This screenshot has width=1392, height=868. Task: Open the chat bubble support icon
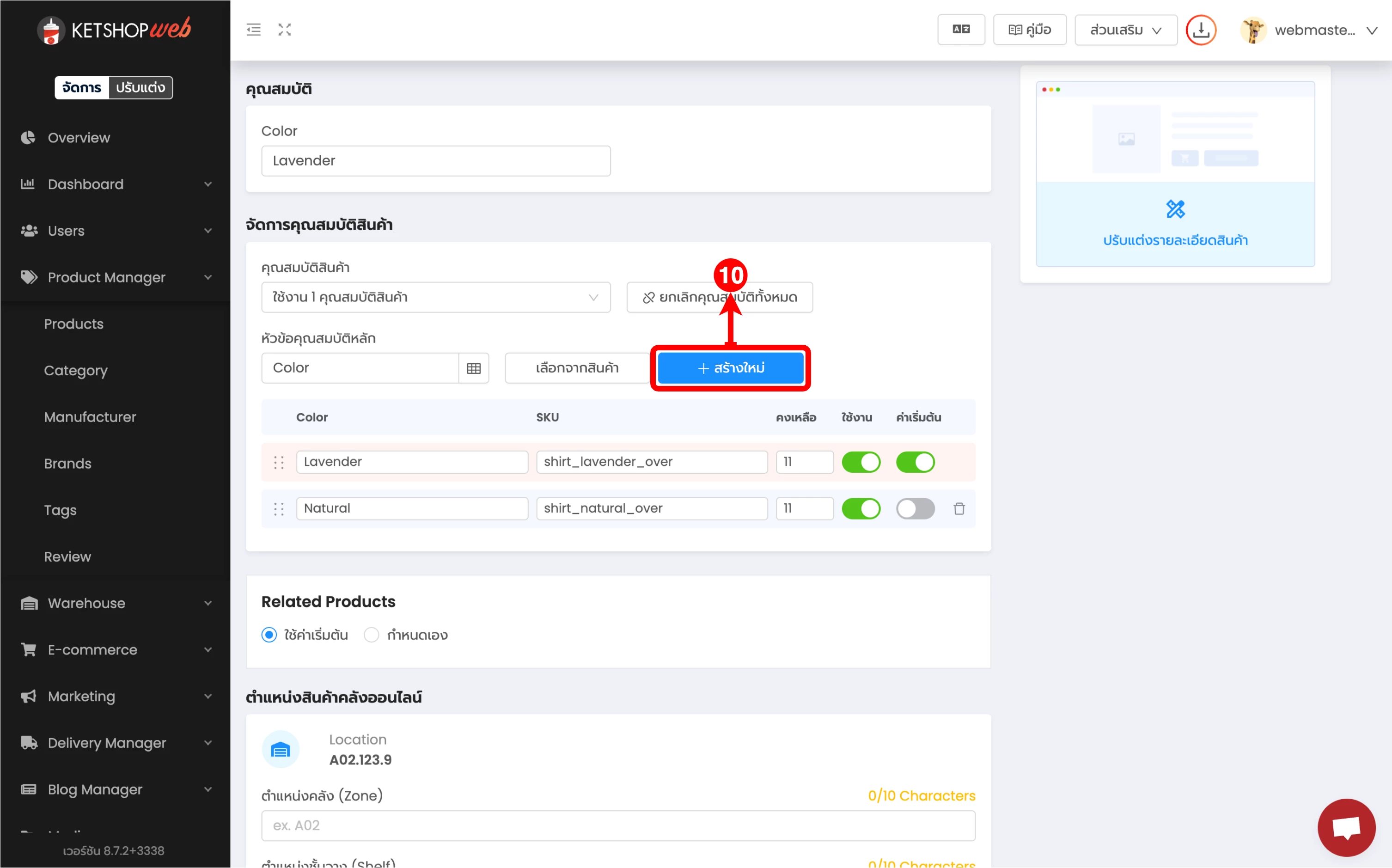(1346, 827)
